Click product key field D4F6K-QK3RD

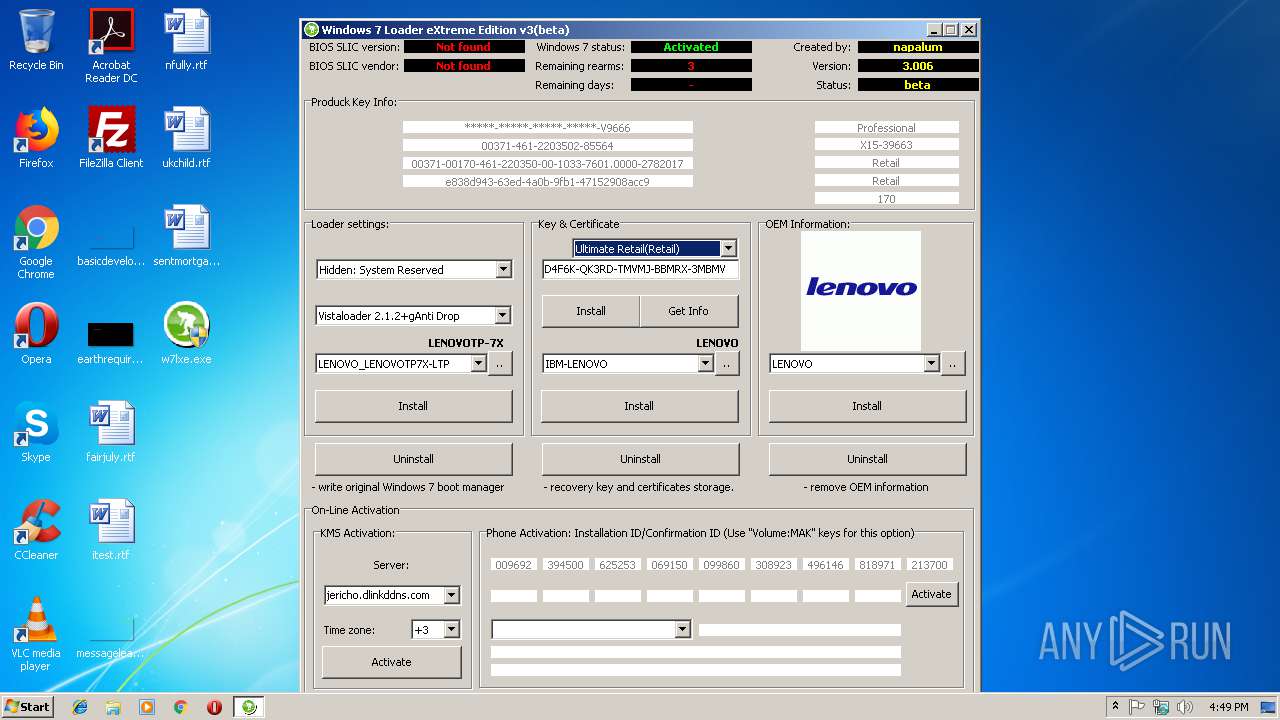tap(640, 269)
